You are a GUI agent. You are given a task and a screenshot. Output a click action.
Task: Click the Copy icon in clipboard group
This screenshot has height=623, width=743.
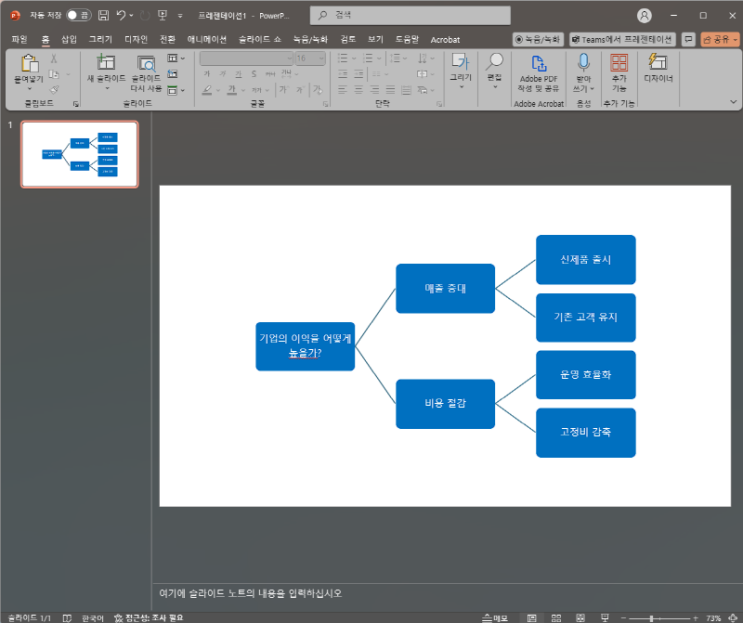click(54, 74)
